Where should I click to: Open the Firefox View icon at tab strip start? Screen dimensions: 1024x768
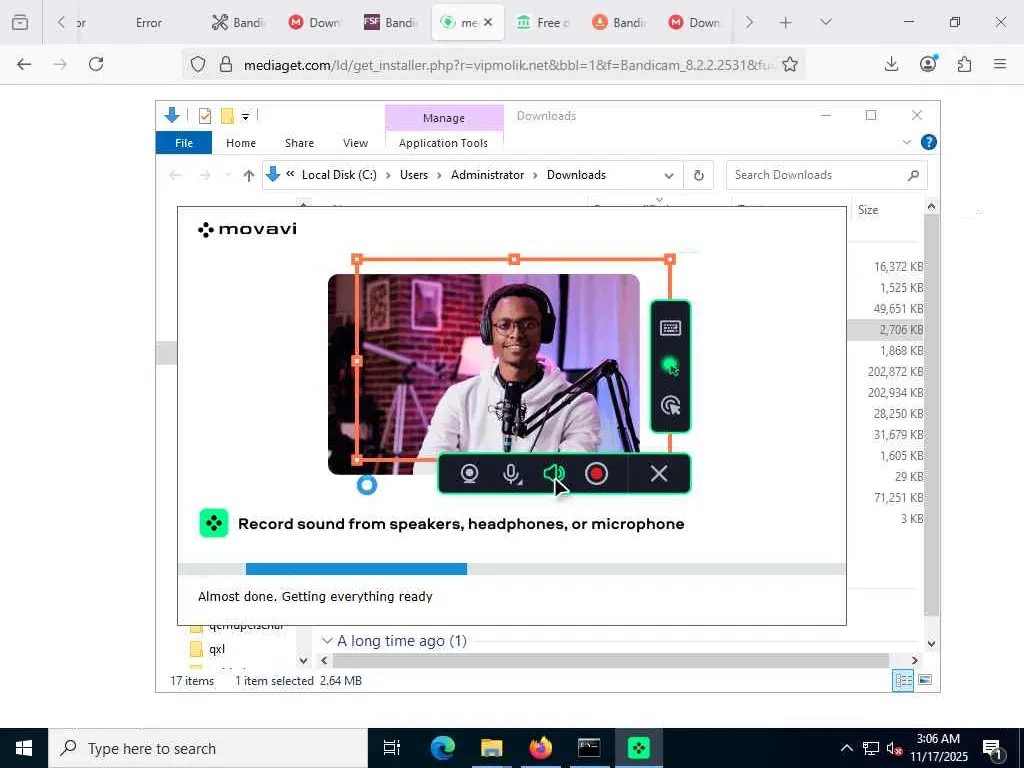[x=20, y=22]
